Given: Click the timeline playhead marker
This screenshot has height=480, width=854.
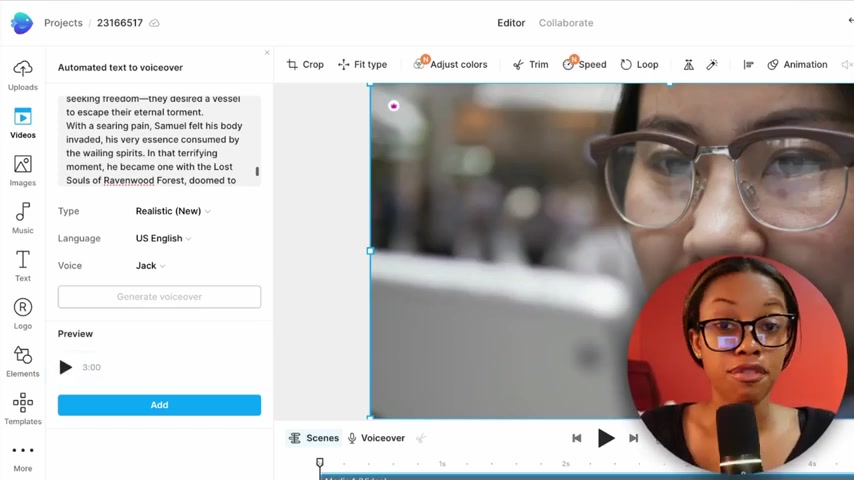Looking at the screenshot, I should point(320,463).
